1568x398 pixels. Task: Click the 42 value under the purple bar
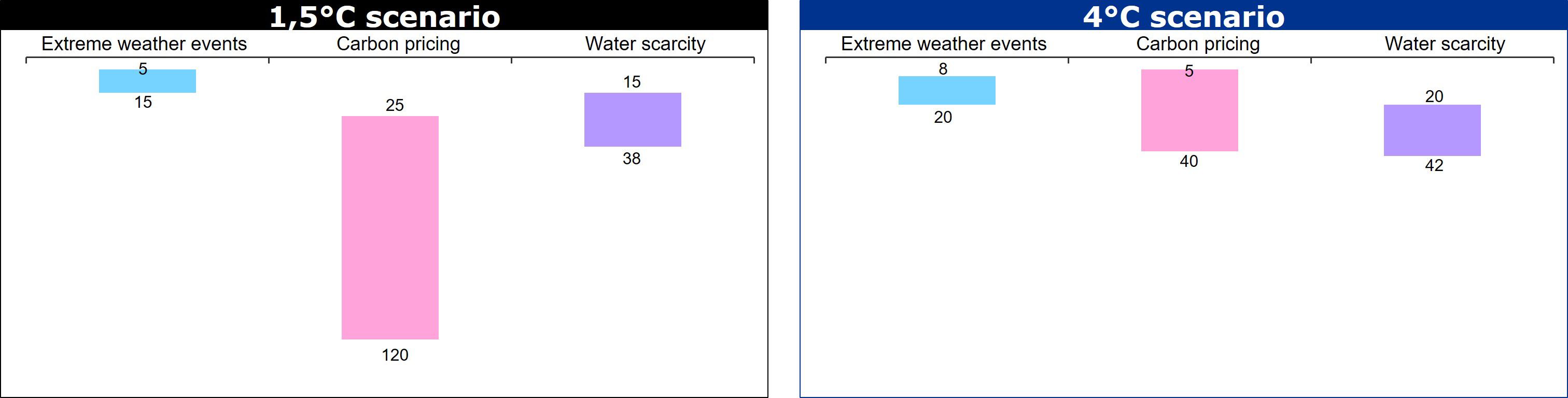(1434, 165)
